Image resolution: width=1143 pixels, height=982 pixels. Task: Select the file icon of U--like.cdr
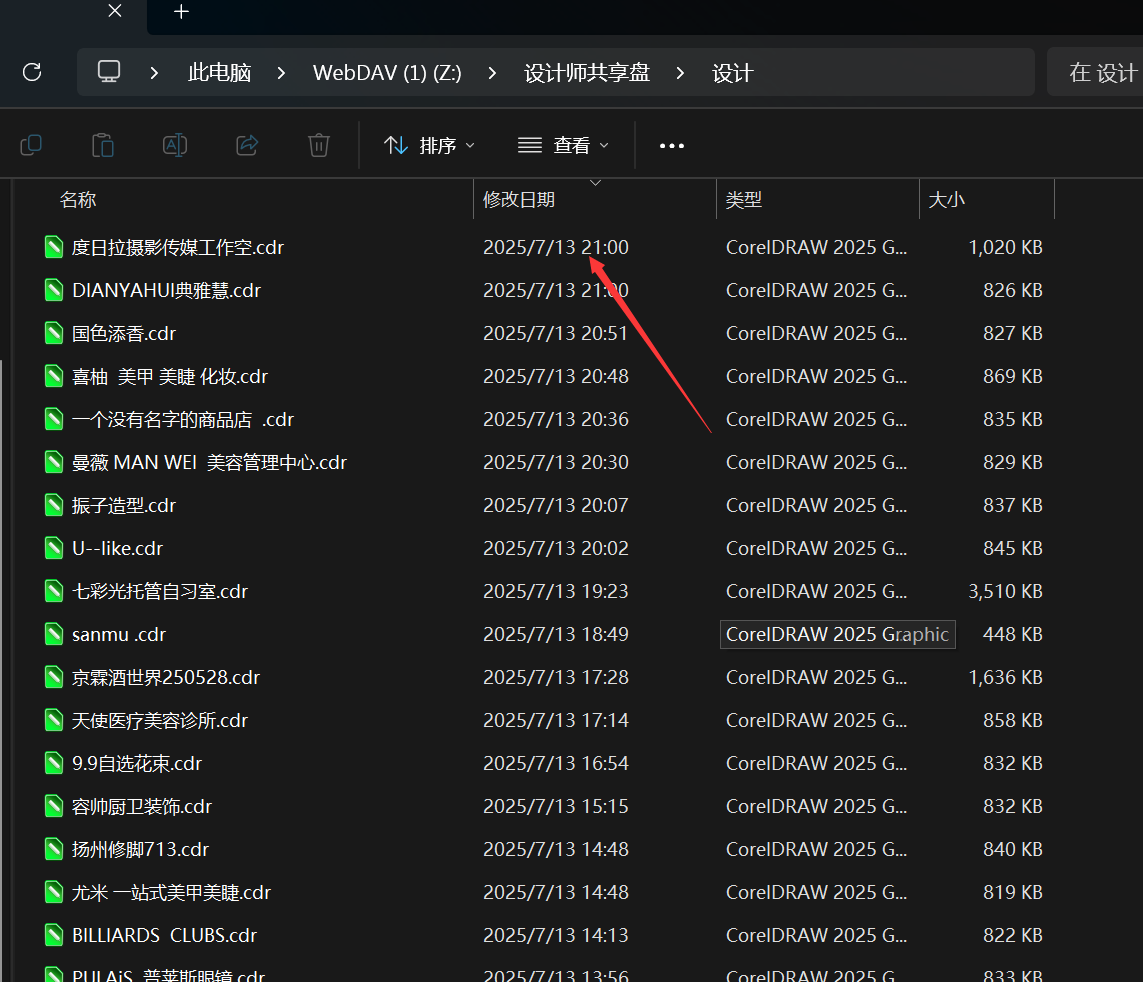pyautogui.click(x=54, y=548)
